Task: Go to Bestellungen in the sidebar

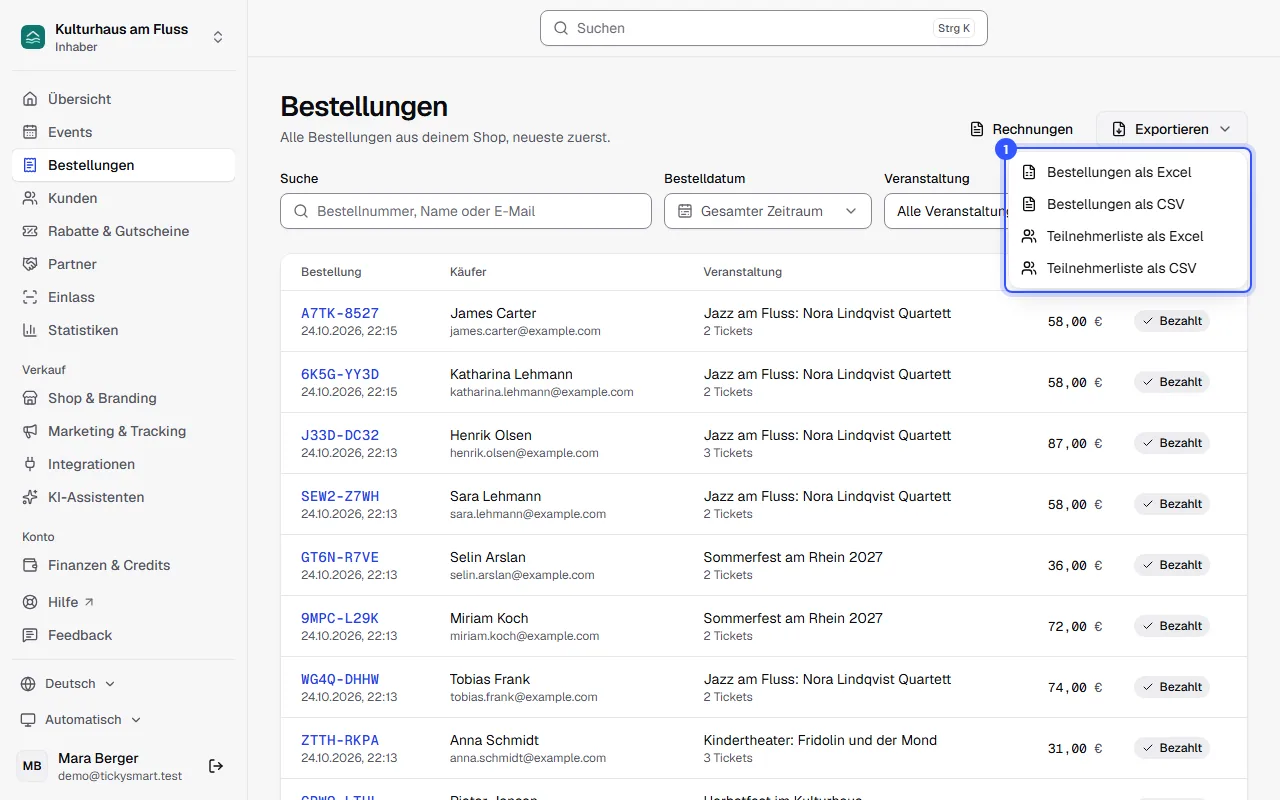Action: 123,165
